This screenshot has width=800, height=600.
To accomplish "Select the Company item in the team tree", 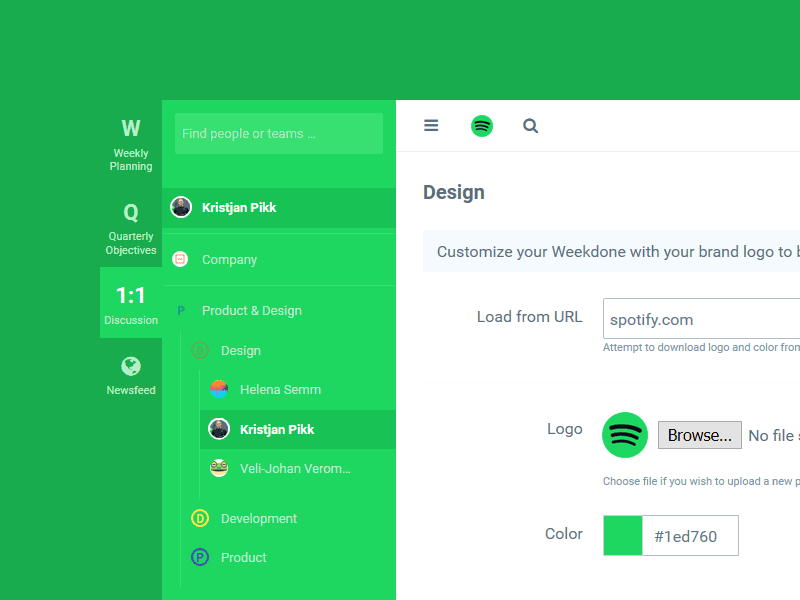I will [x=229, y=258].
